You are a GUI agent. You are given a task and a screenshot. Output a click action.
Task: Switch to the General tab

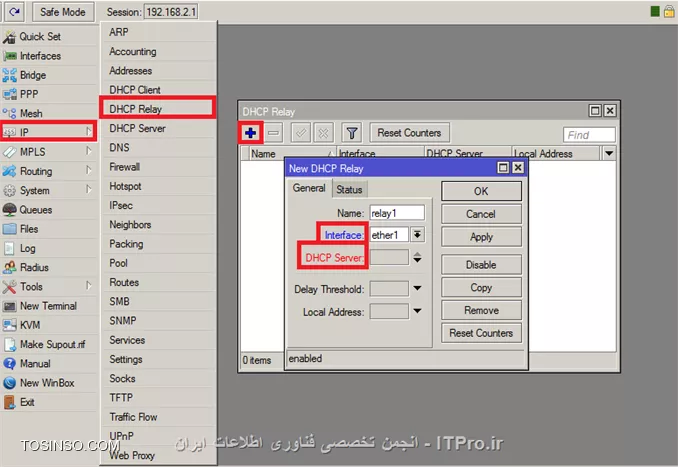[x=309, y=188]
